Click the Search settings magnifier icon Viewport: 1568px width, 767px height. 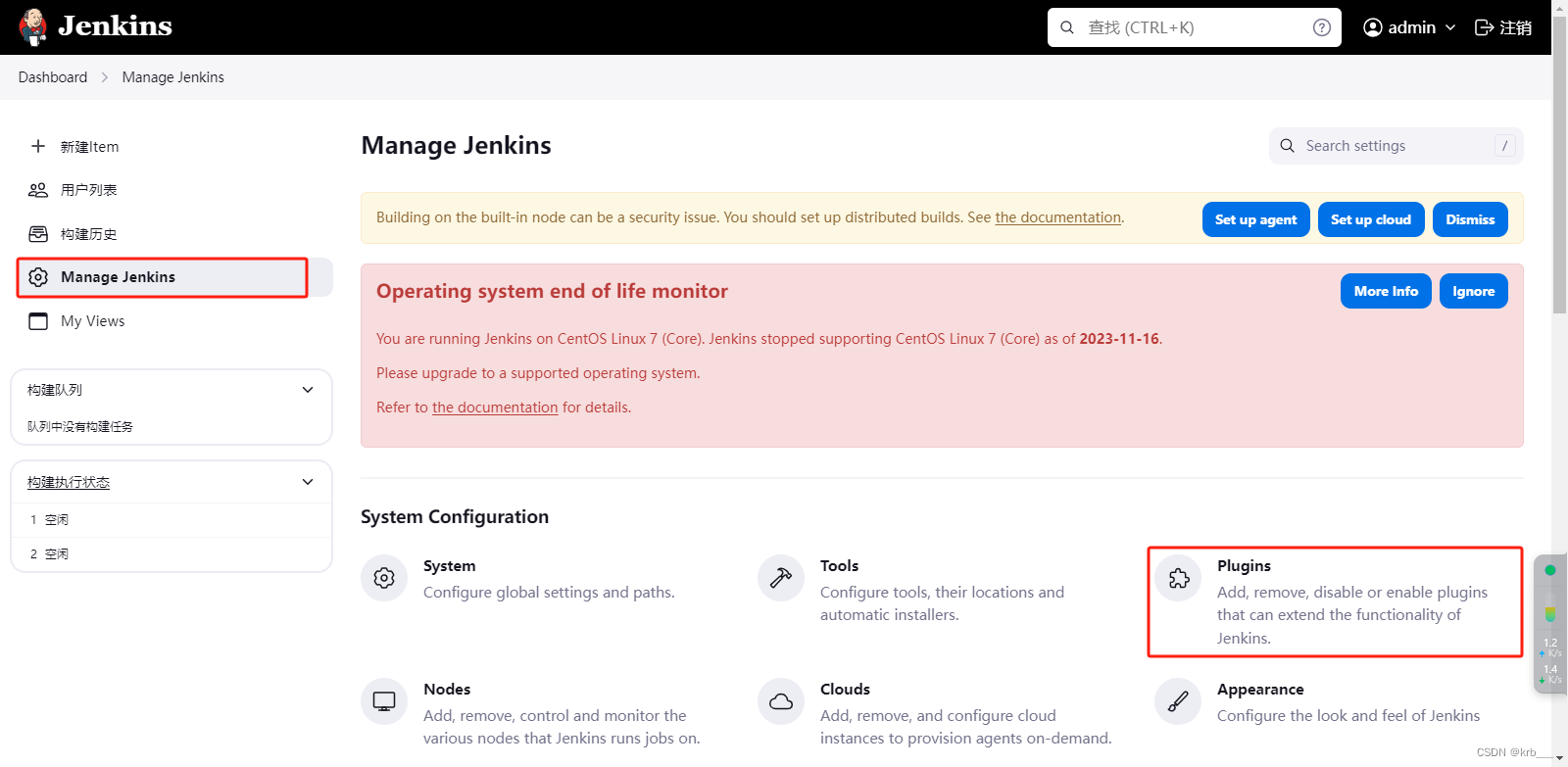click(x=1288, y=146)
